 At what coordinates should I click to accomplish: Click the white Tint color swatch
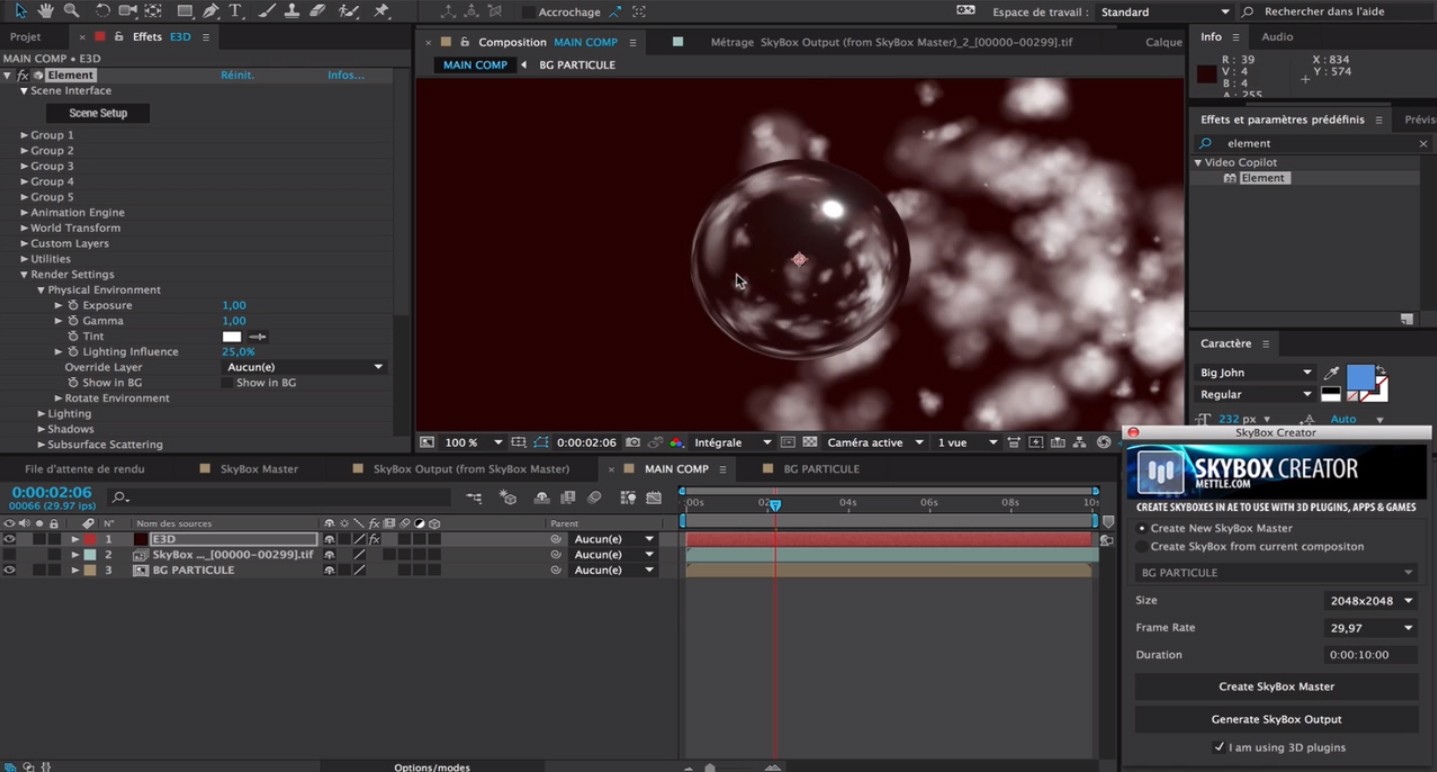(x=232, y=337)
